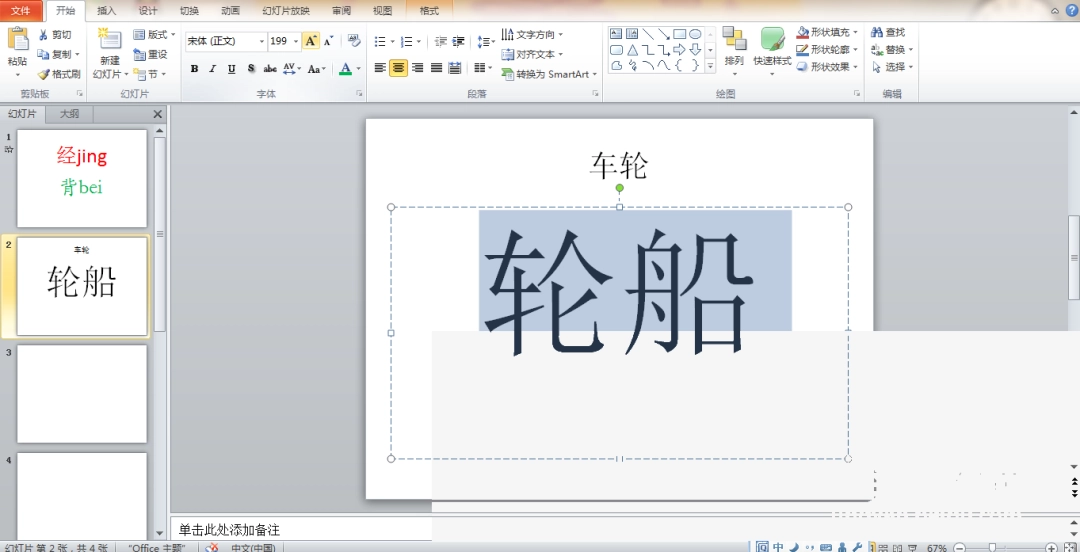The image size is (1080, 552).
Task: Increase list indent level
Action: tap(459, 42)
